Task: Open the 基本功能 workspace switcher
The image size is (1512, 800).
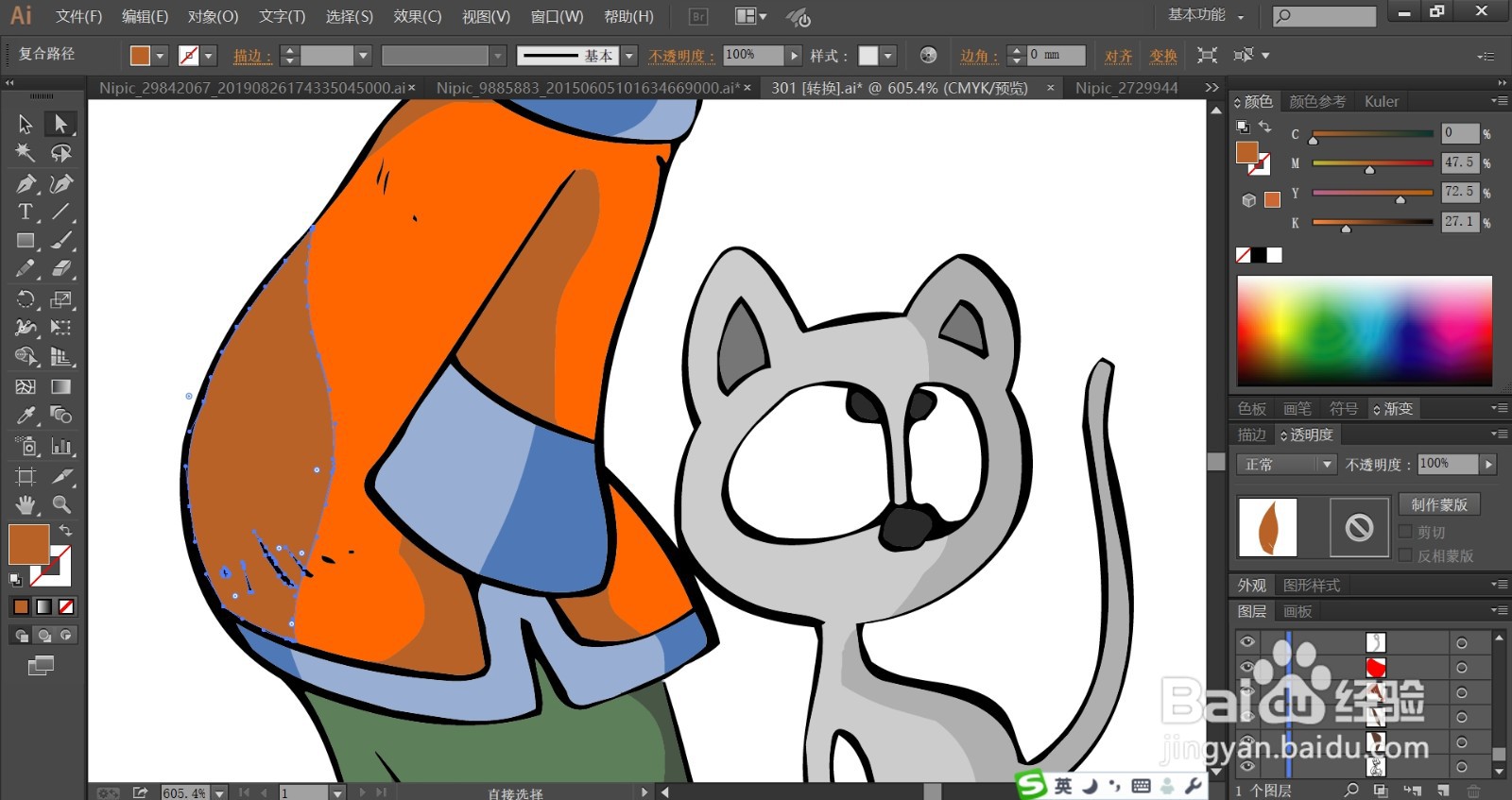Action: [x=1207, y=15]
